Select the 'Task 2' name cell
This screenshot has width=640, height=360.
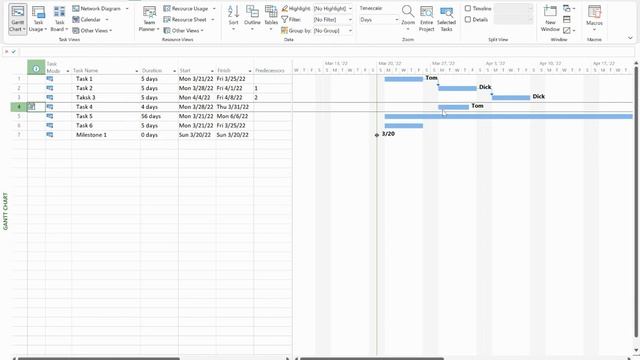point(106,88)
